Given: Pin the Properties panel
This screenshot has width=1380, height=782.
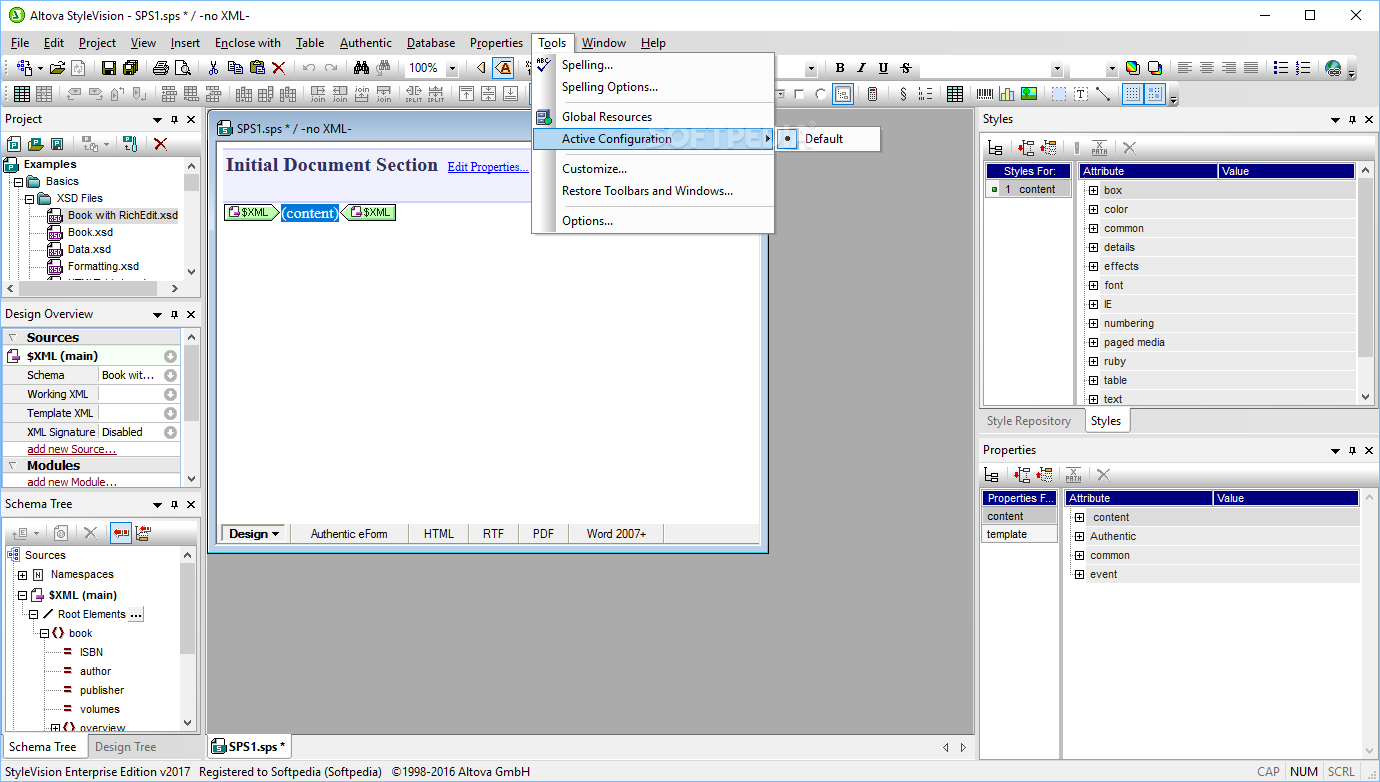Looking at the screenshot, I should coord(1352,450).
